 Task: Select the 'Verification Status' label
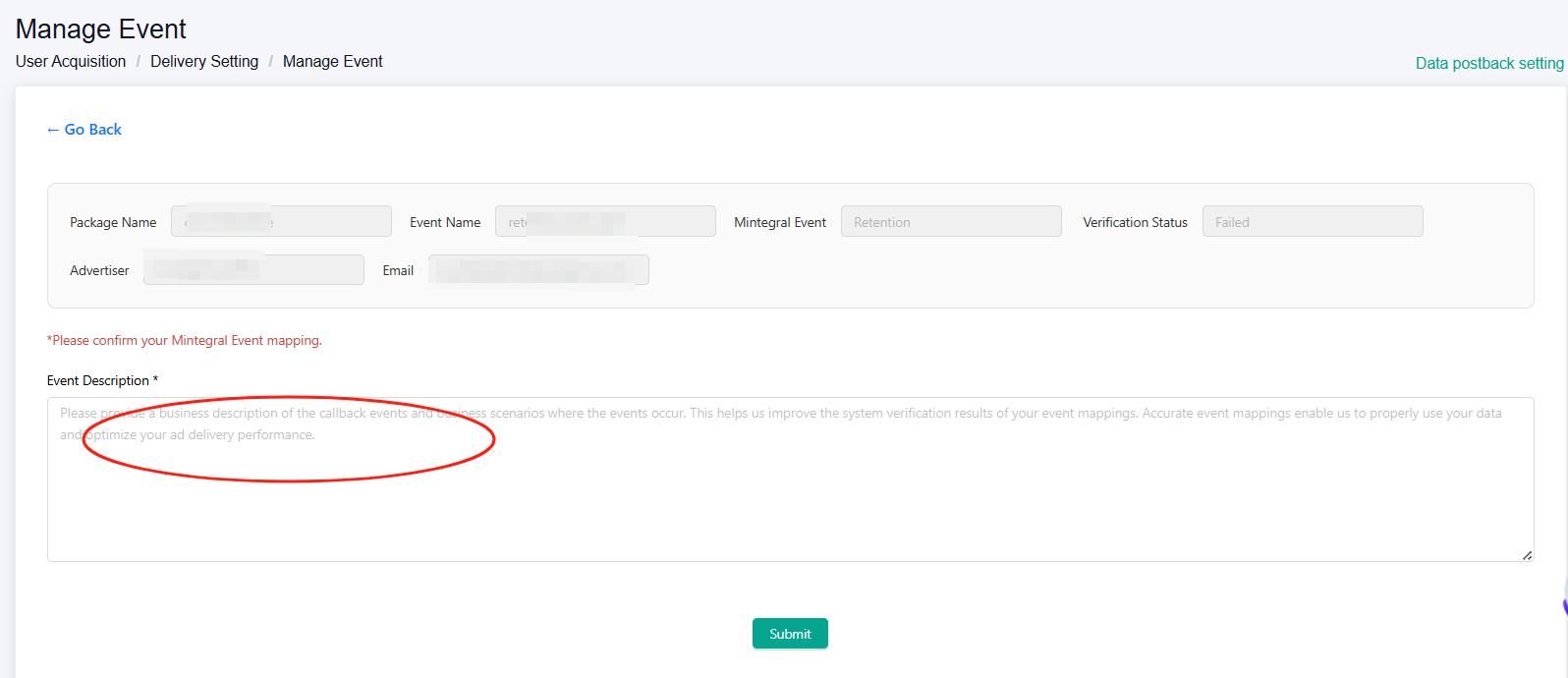1135,222
